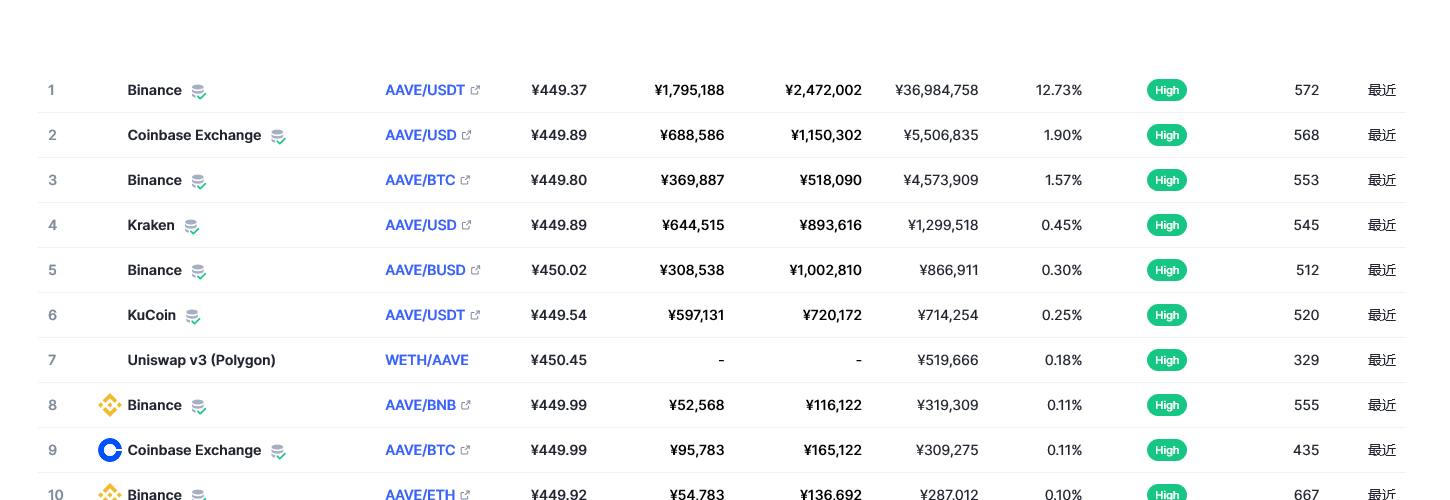Screen dimensions: 1450x500
Task: Open the AAVE/USDT pair on Binance
Action: [425, 90]
